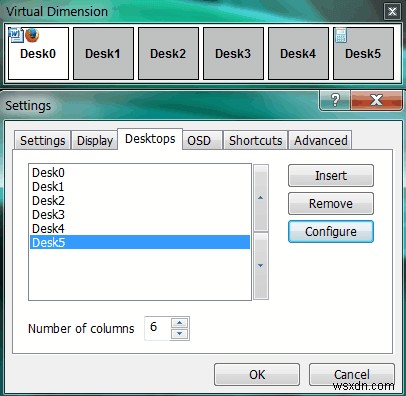
Task: Select Desk3 in the desktops list
Action: [x=140, y=215]
